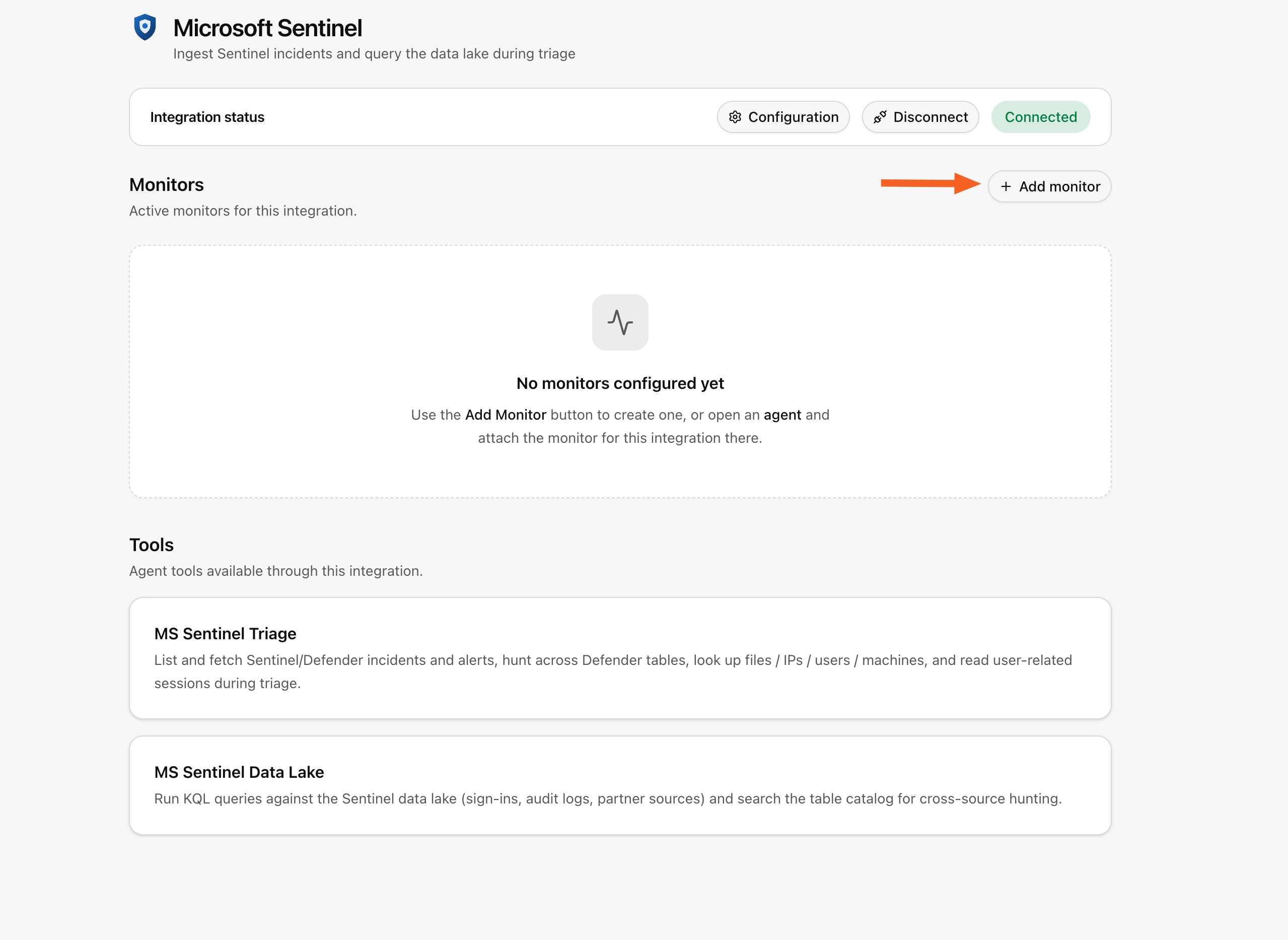Open the Configuration settings button
The width and height of the screenshot is (1288, 940).
tap(783, 117)
